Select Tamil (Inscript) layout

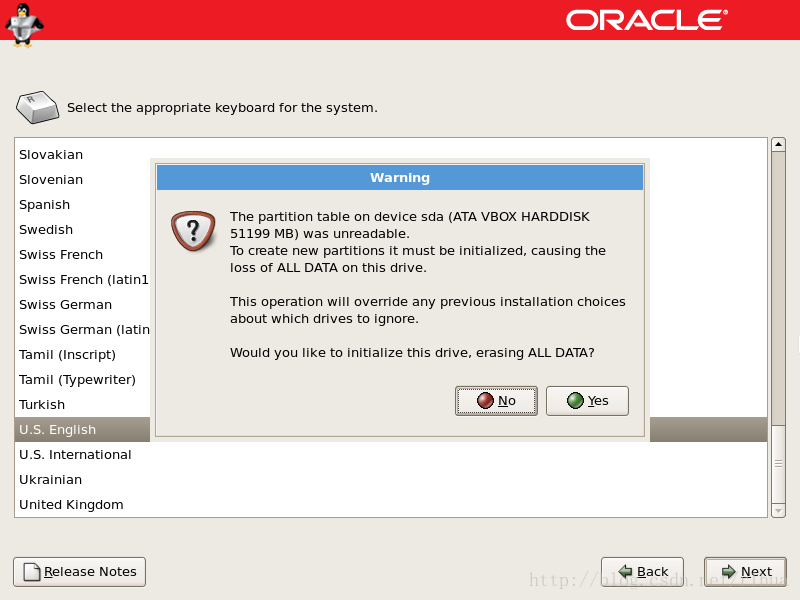83,355
